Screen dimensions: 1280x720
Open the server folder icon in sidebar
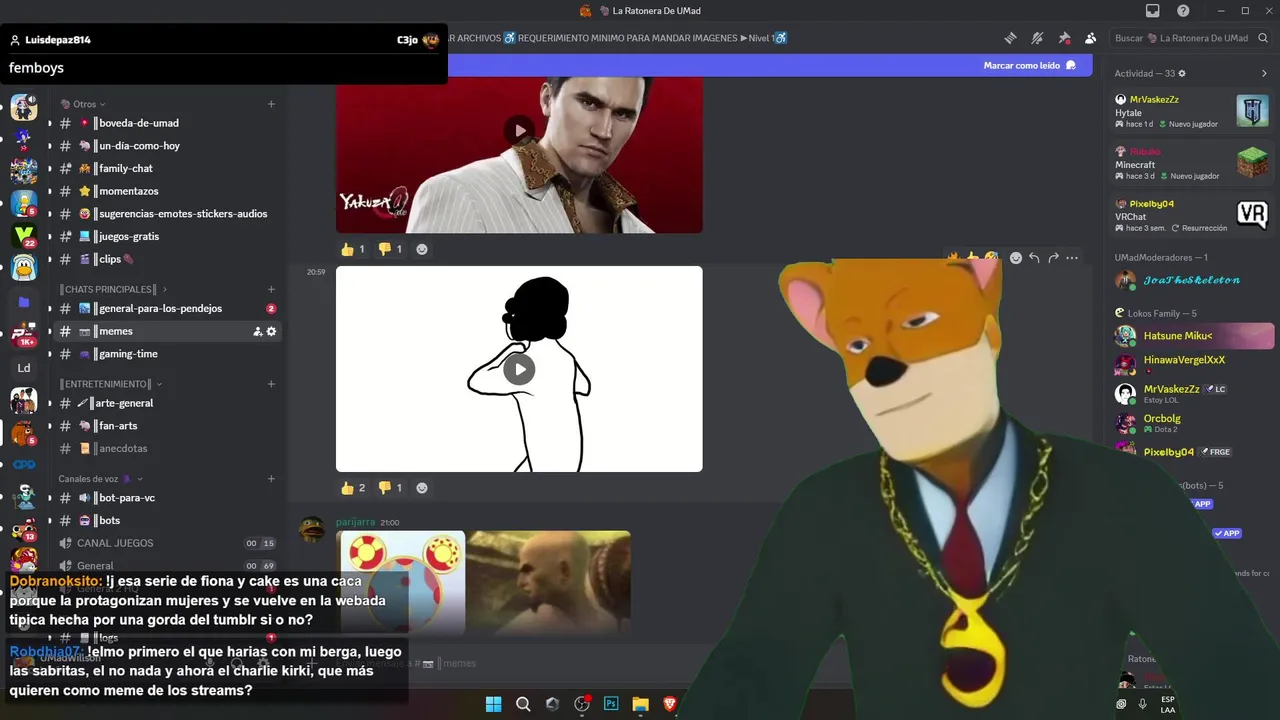pyautogui.click(x=24, y=302)
